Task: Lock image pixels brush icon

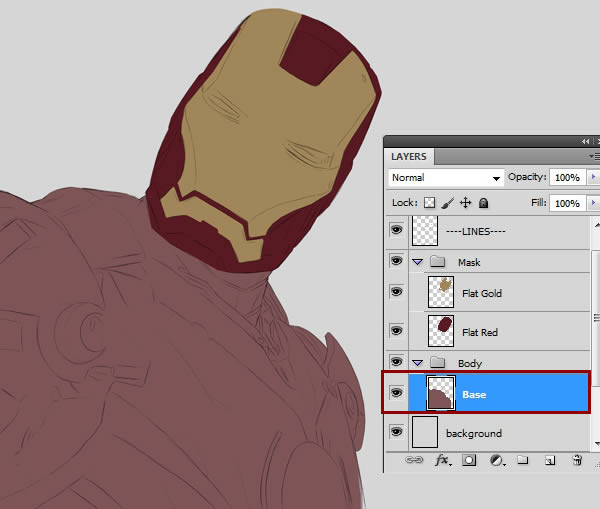Action: pos(447,203)
